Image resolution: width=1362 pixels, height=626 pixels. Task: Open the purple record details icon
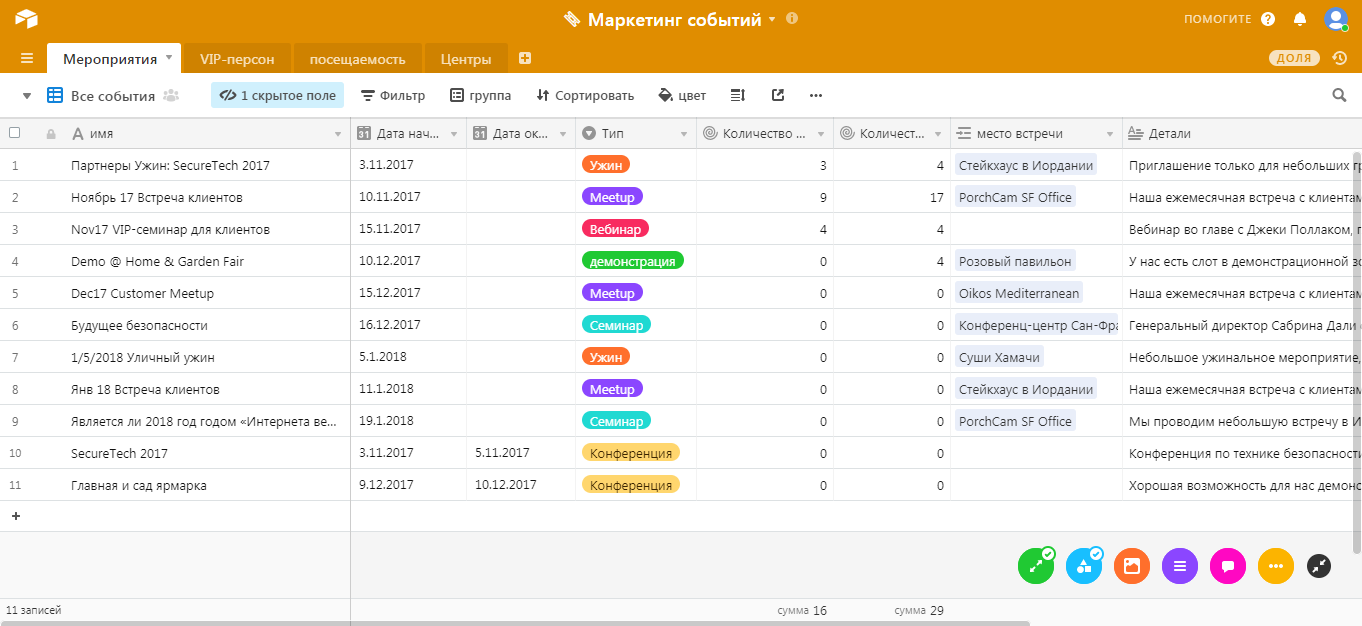tap(1180, 566)
